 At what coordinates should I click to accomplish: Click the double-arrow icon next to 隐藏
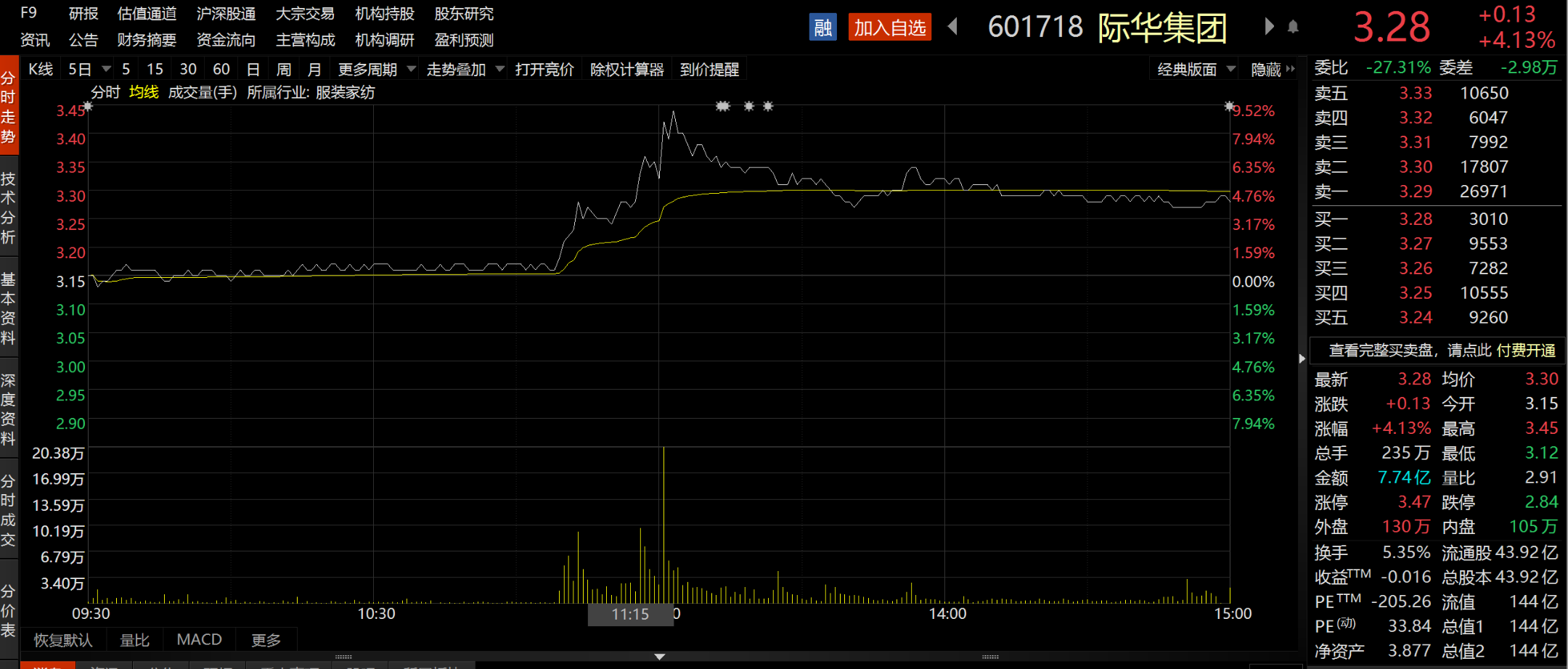[1290, 69]
